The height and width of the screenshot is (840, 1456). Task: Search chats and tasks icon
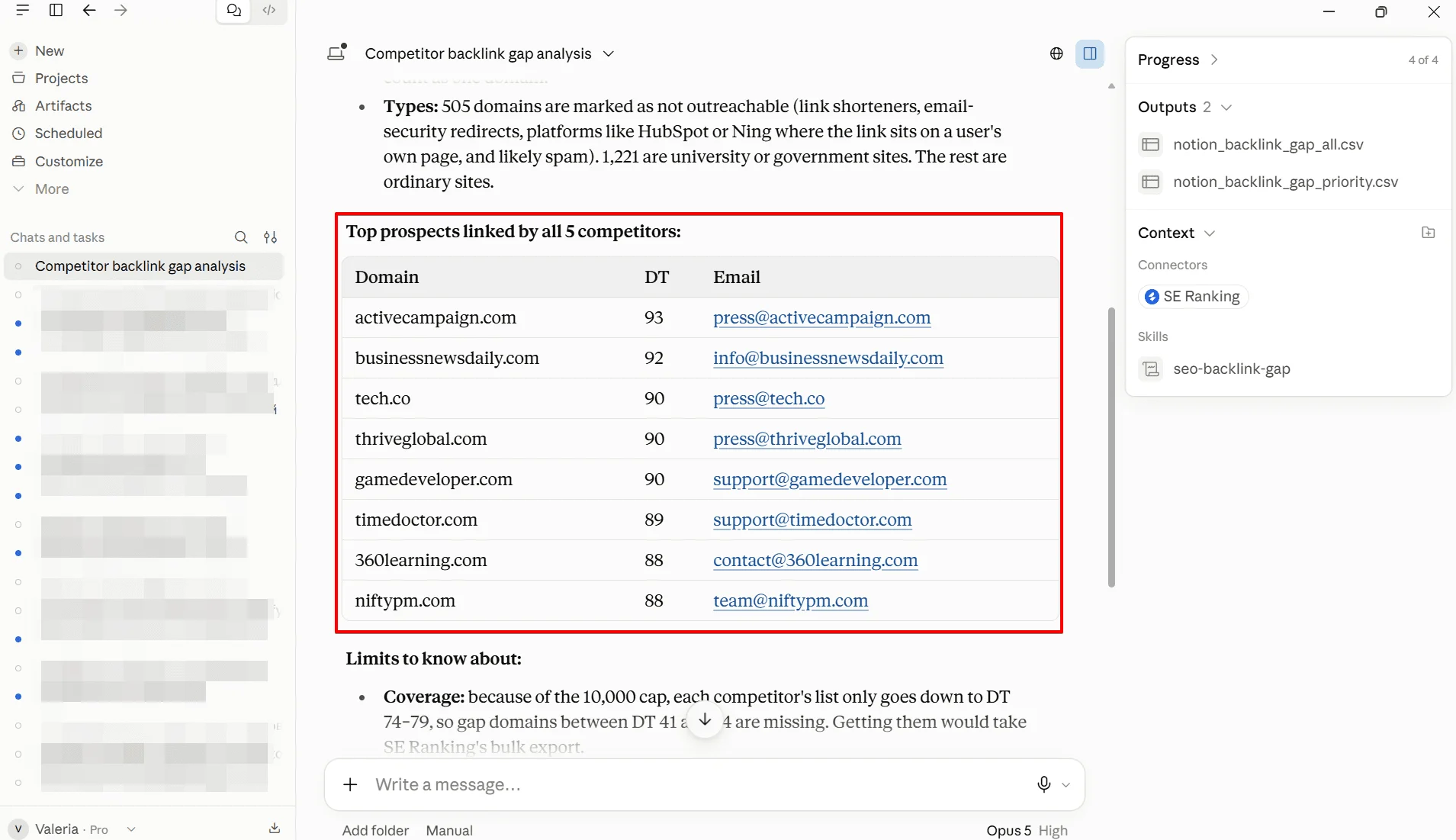pos(241,237)
